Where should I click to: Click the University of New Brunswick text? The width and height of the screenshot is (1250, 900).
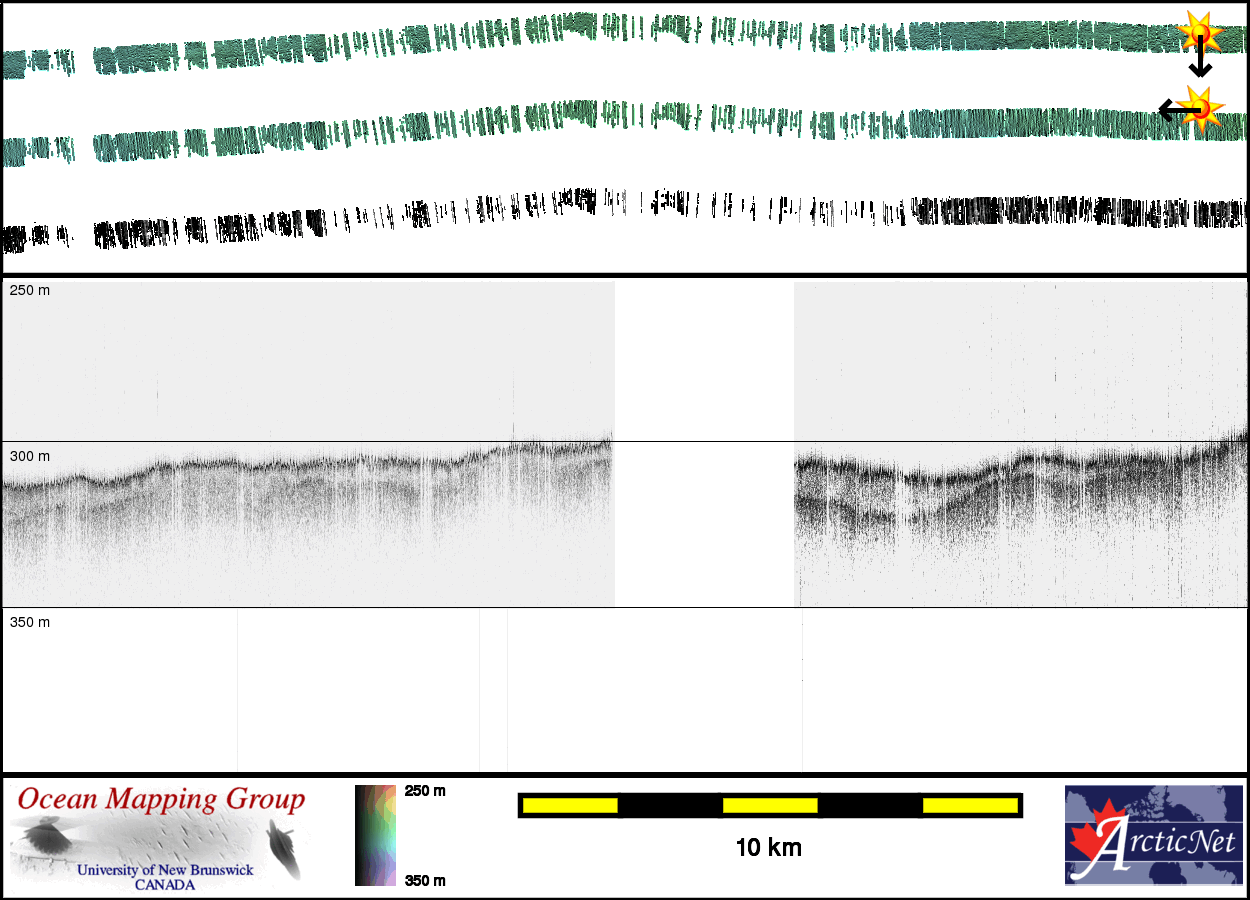coord(165,870)
